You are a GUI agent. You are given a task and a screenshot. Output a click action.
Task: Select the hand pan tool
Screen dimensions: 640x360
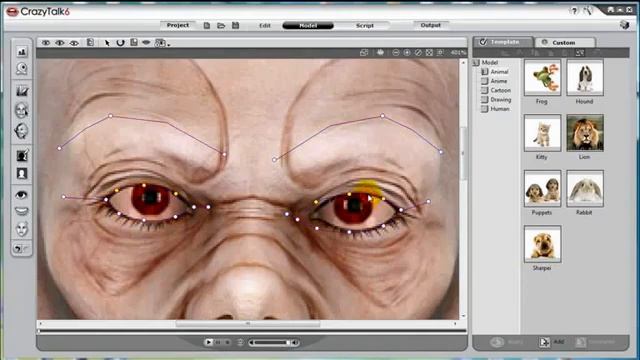click(x=380, y=53)
